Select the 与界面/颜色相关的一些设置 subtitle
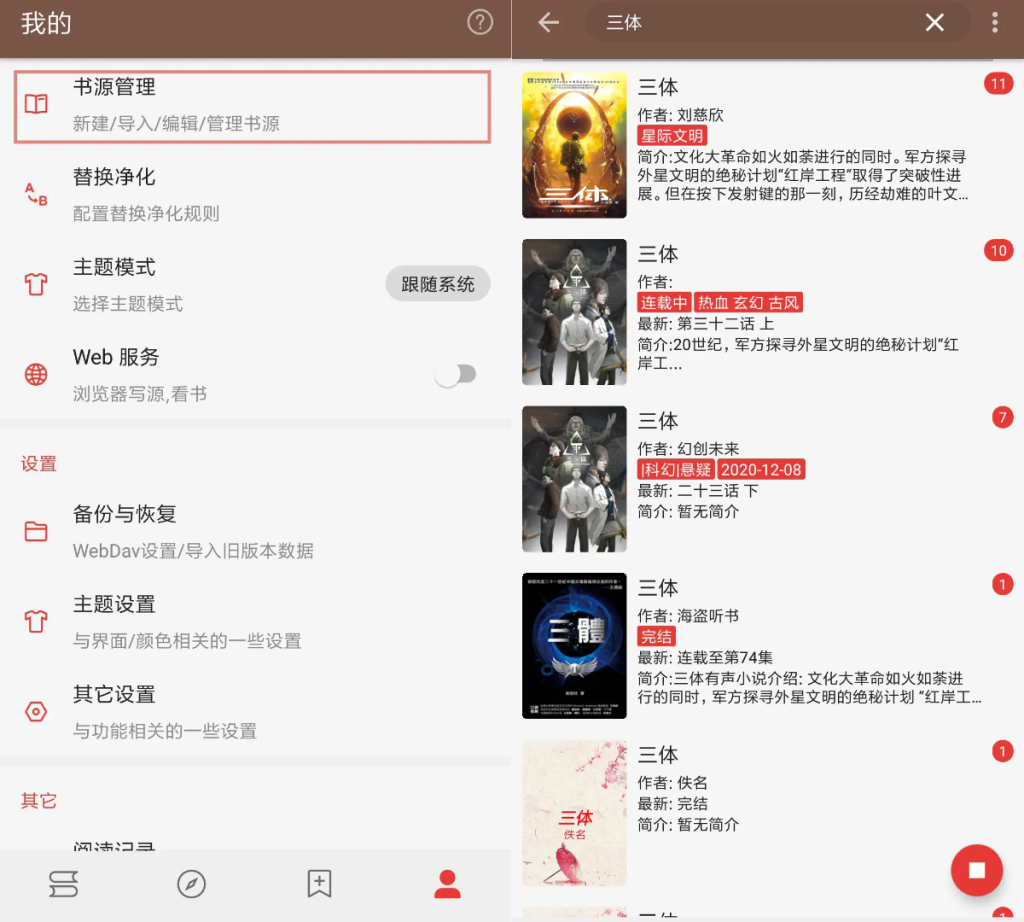Screen dimensions: 1024x922 point(187,641)
